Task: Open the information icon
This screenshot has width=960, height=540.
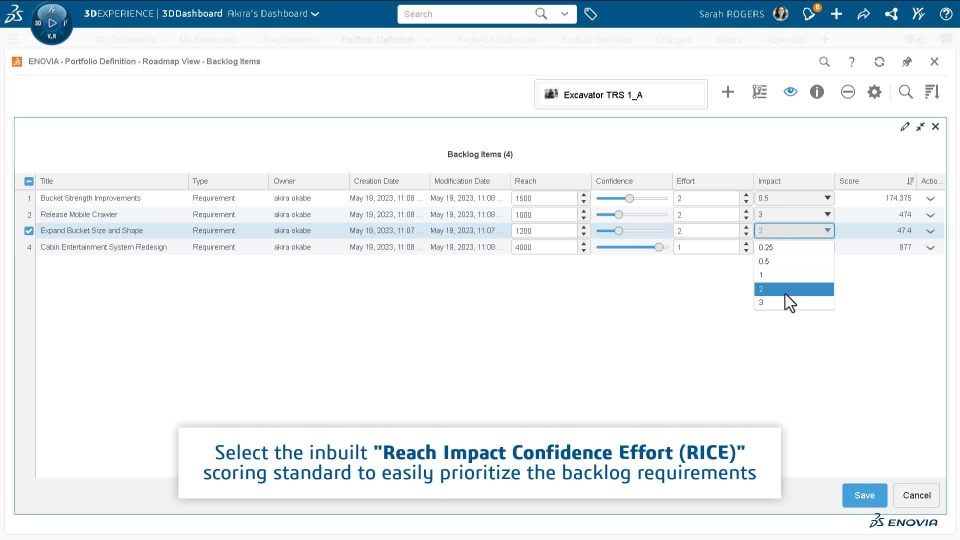Action: tap(817, 92)
